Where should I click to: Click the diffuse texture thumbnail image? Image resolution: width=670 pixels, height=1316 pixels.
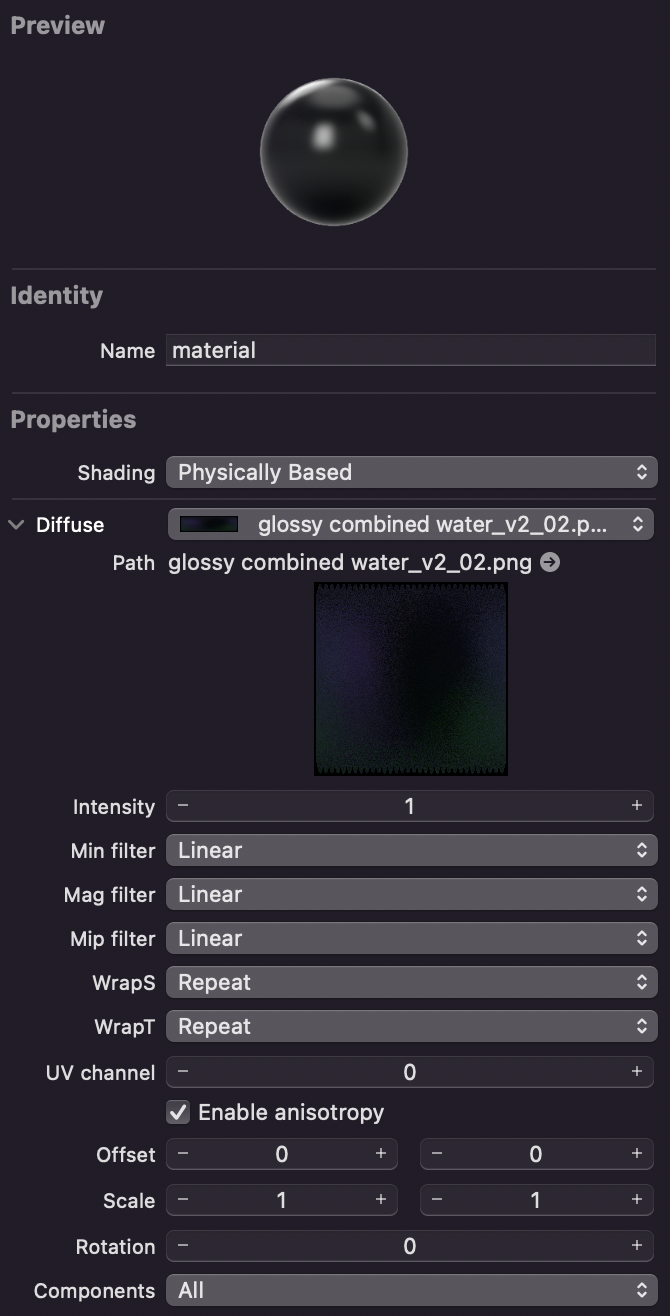tap(410, 678)
